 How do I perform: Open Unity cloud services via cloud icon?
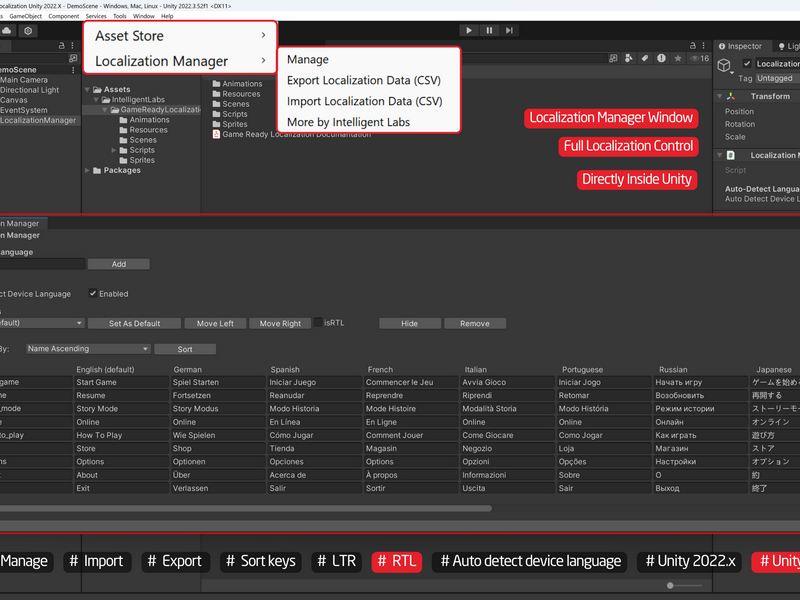[x=7, y=31]
